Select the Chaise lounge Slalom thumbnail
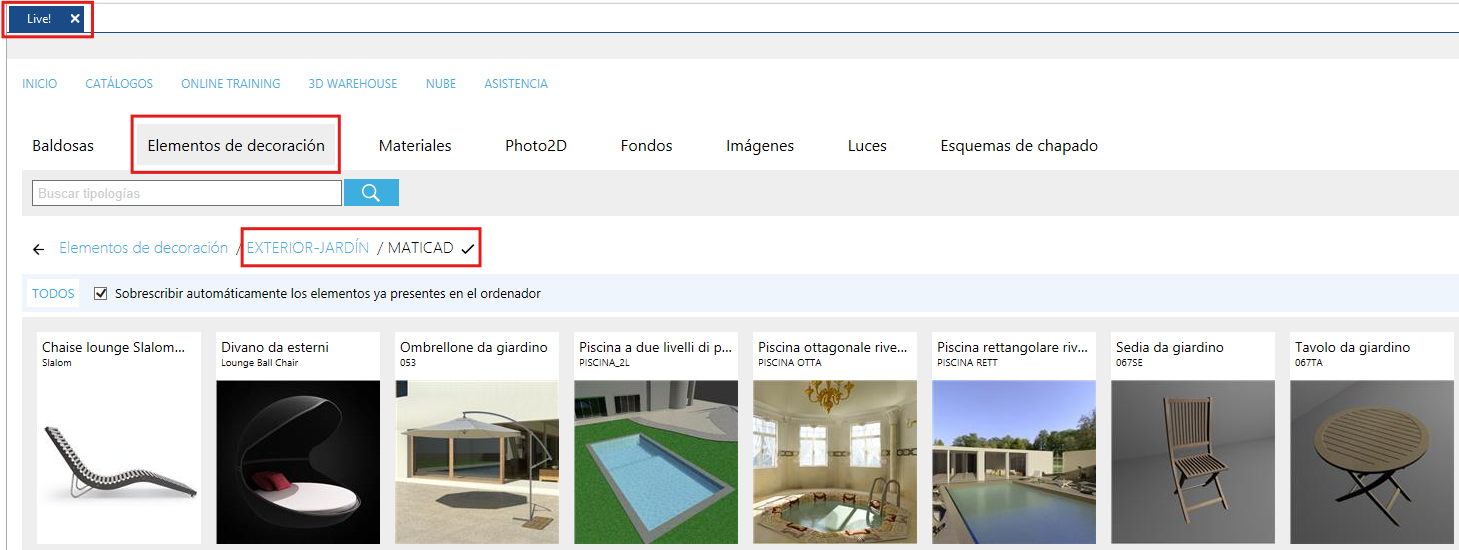The height and width of the screenshot is (550, 1459). click(119, 438)
